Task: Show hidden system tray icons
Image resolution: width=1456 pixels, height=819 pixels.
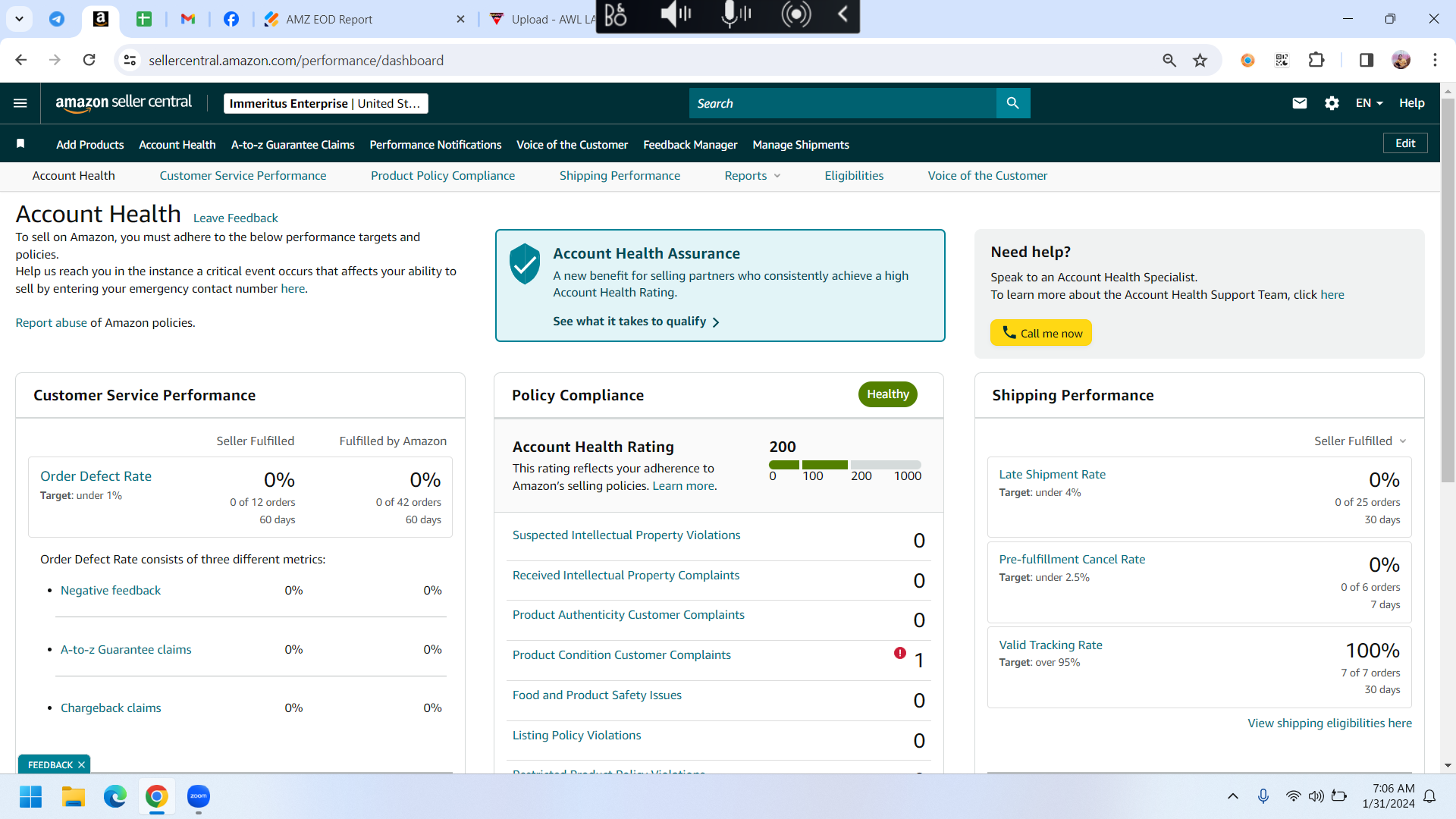Action: pyautogui.click(x=1233, y=796)
